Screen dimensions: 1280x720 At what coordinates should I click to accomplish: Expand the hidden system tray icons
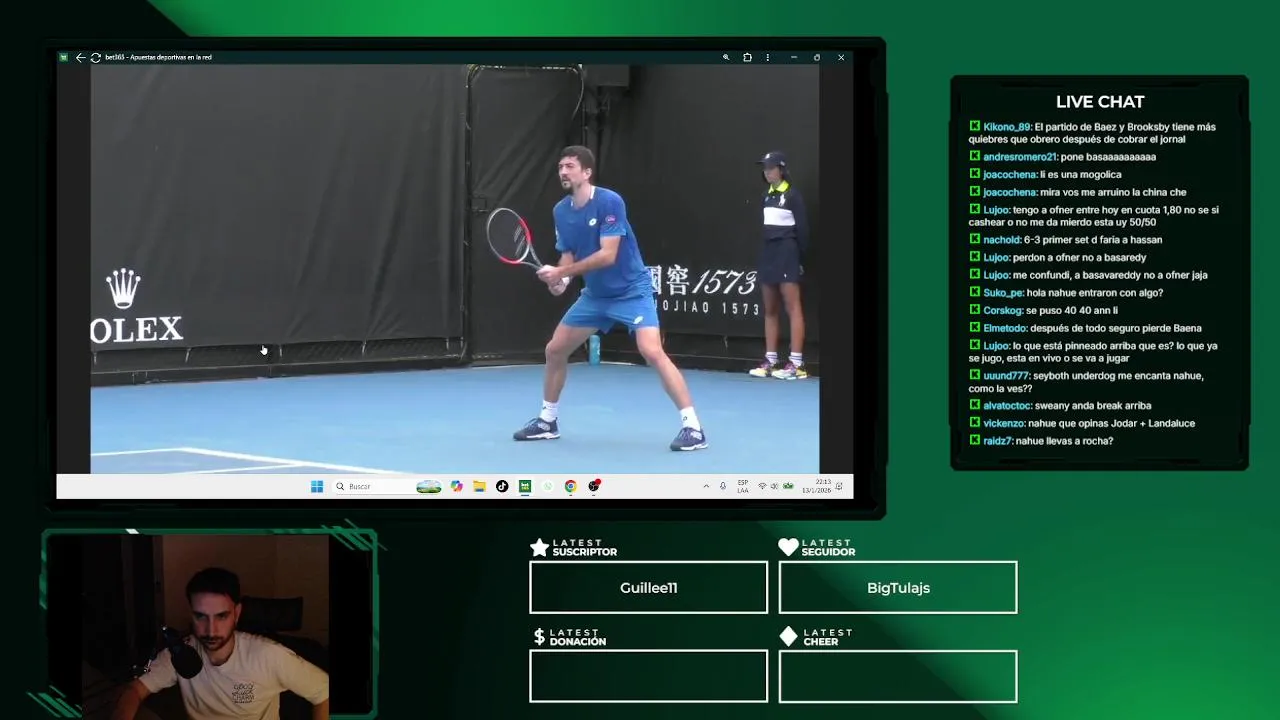[706, 486]
